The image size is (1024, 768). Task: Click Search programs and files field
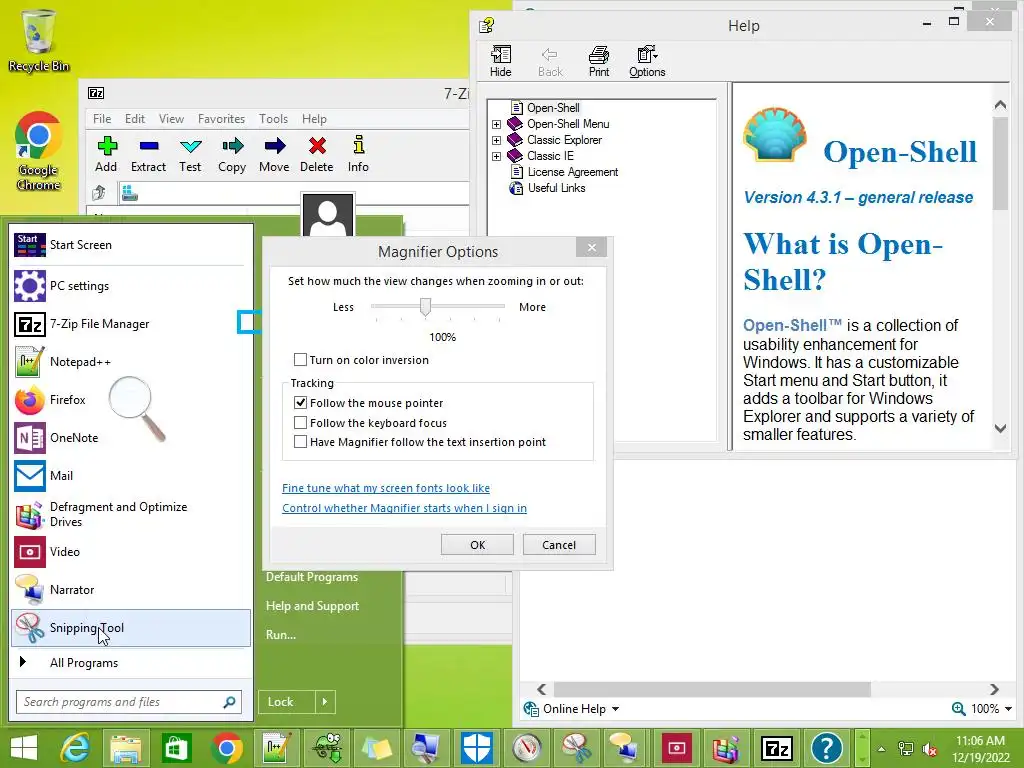[129, 702]
